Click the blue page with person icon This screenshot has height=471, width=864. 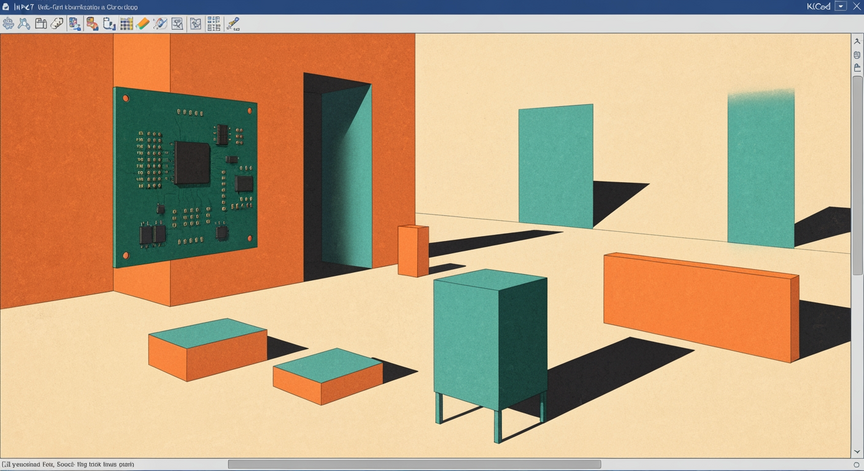[75, 24]
